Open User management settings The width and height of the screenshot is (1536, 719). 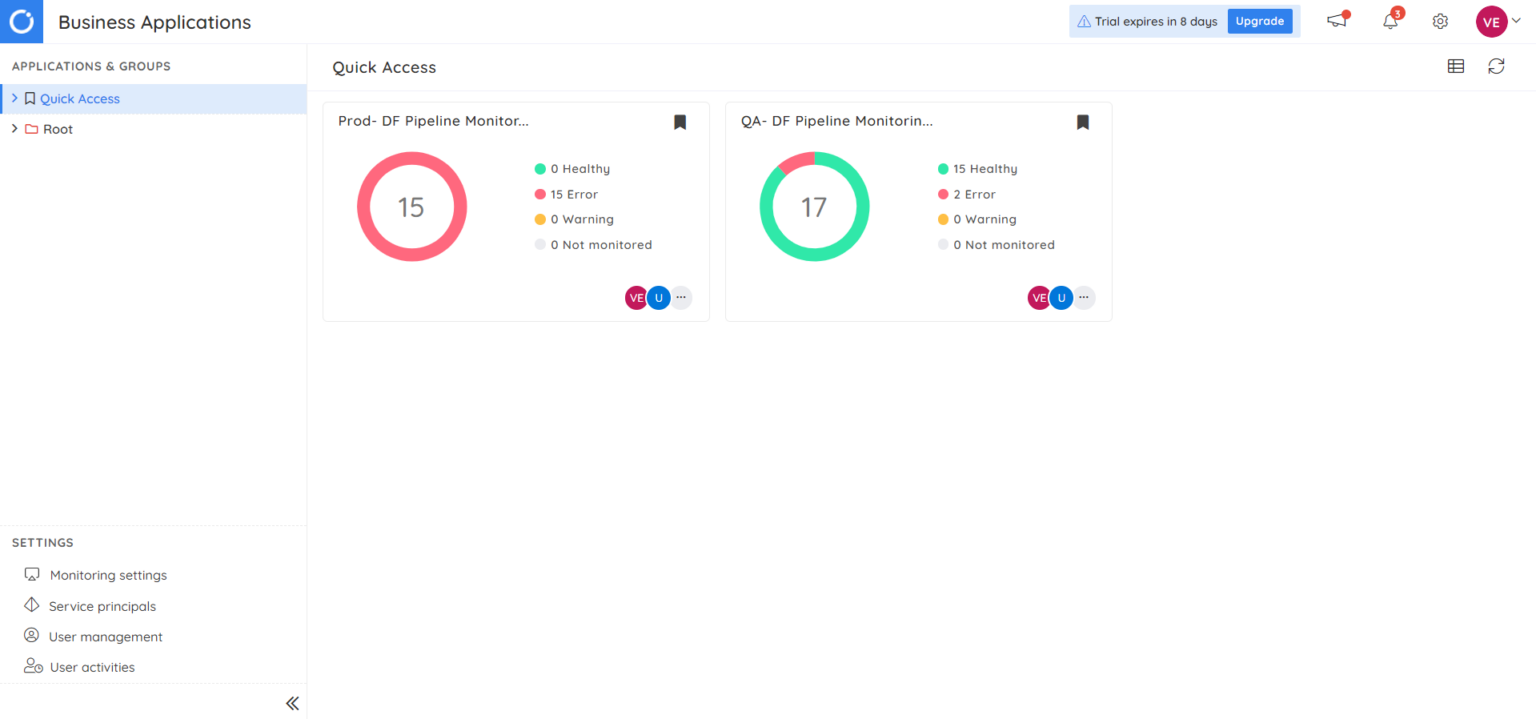tap(105, 636)
